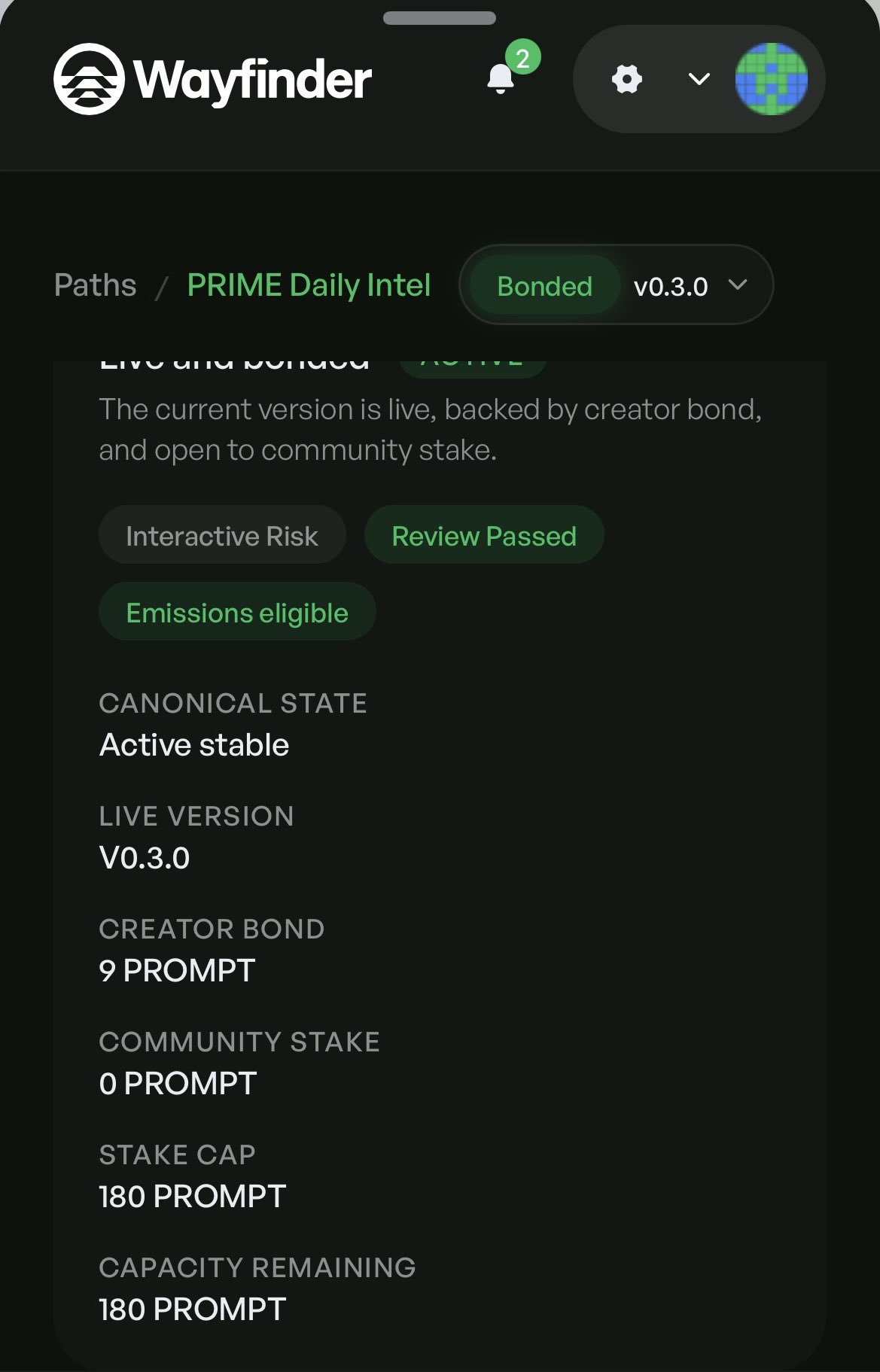
Task: Select the Emissions eligible tag
Action: [237, 613]
